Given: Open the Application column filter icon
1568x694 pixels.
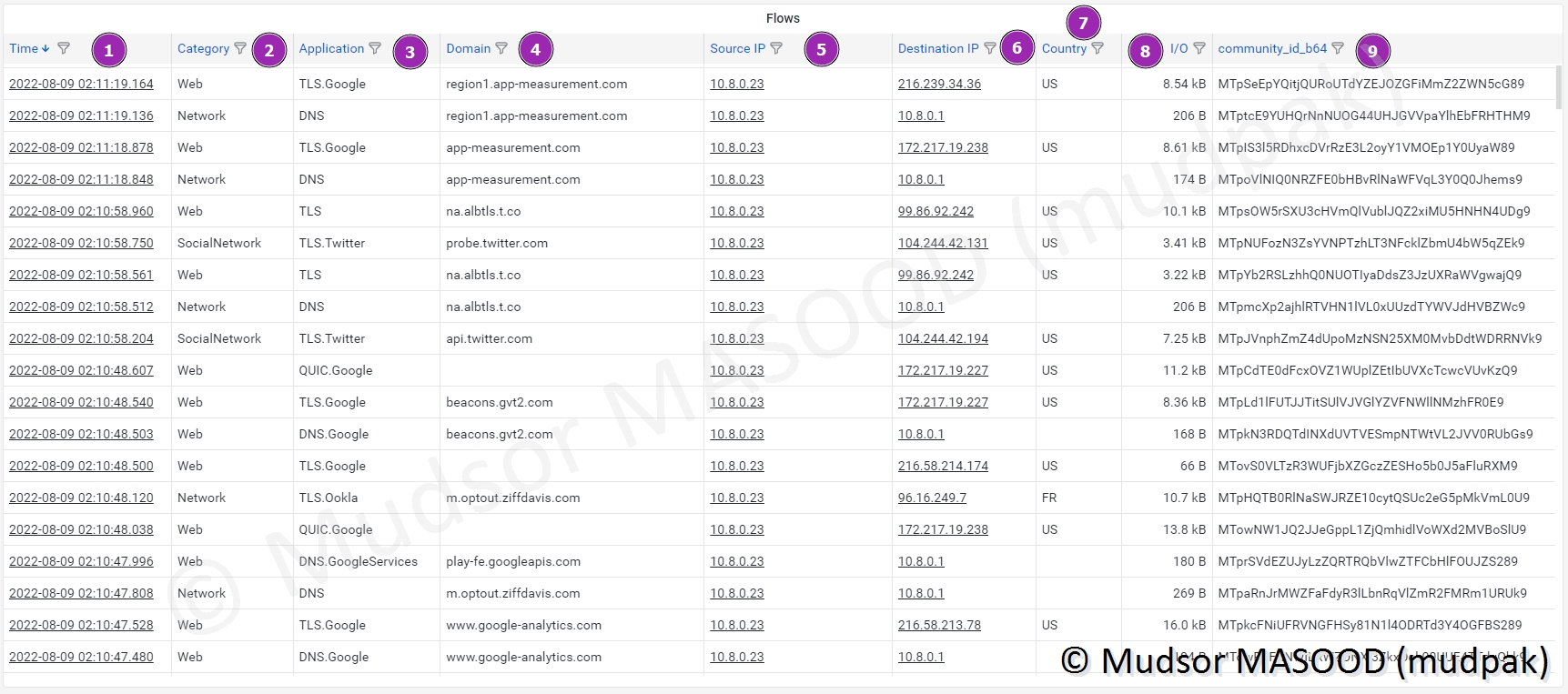Looking at the screenshot, I should pos(375,48).
